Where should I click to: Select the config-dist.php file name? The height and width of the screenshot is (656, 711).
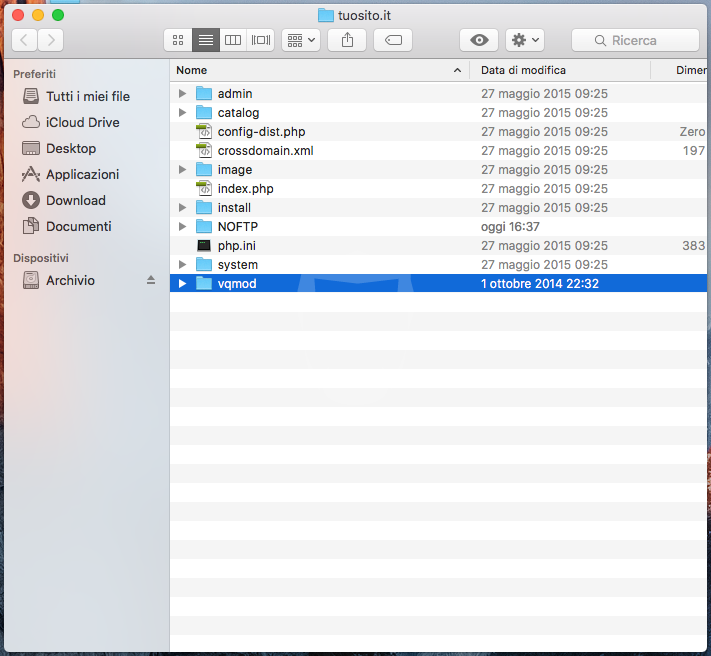[x=262, y=132]
